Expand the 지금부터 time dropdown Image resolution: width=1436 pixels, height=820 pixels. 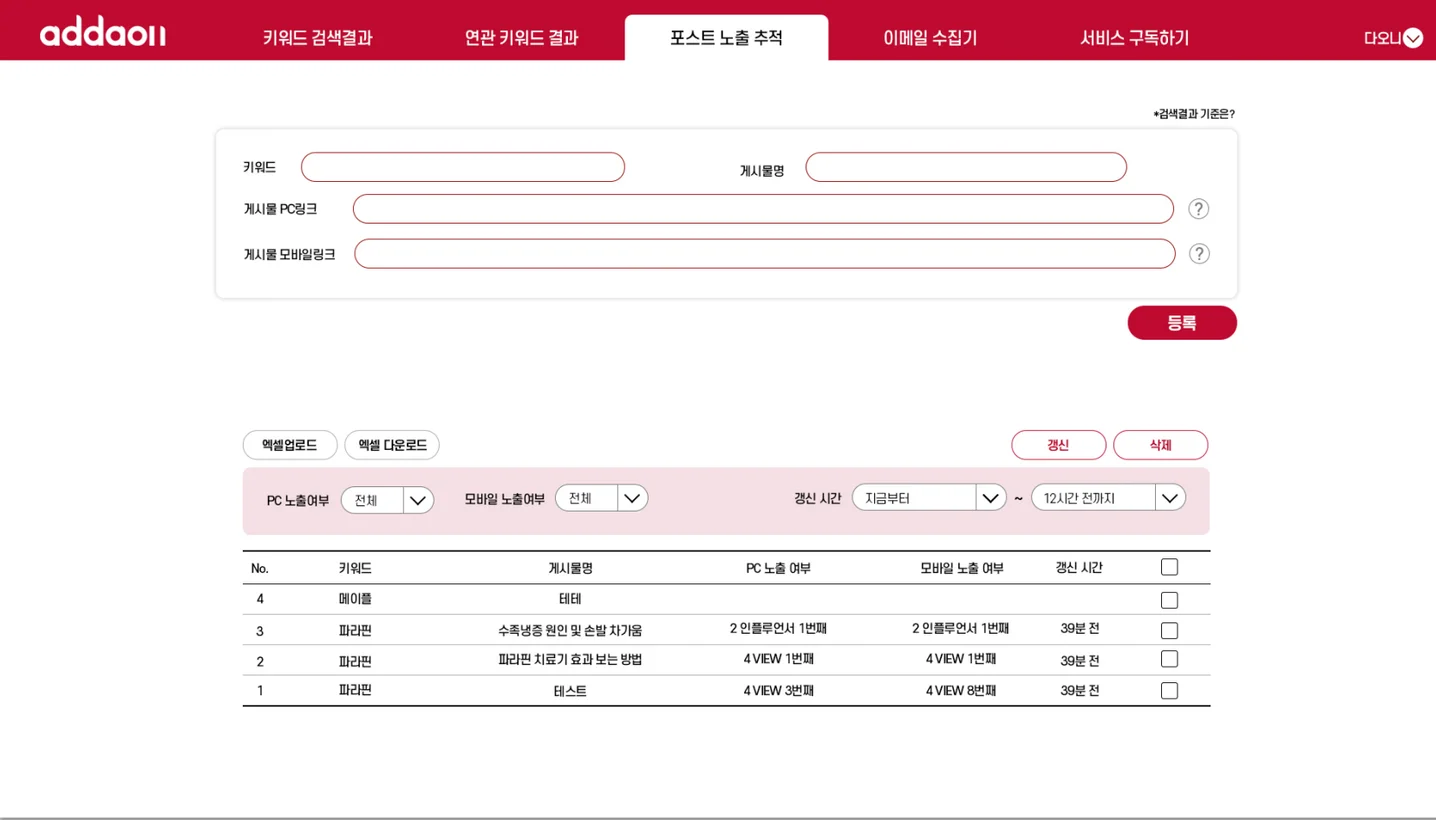[929, 497]
